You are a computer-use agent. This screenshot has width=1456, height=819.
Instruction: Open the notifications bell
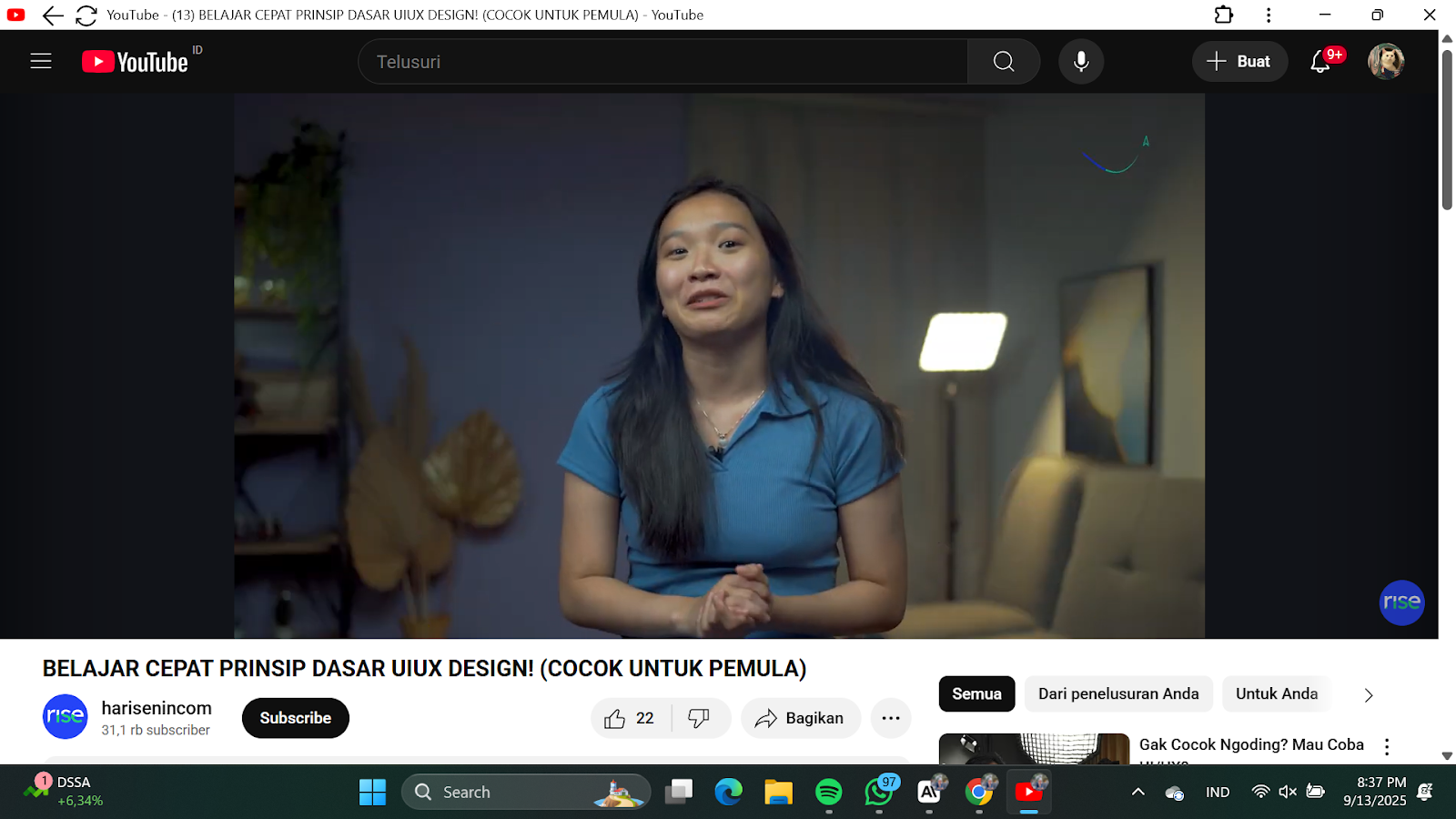click(x=1320, y=62)
